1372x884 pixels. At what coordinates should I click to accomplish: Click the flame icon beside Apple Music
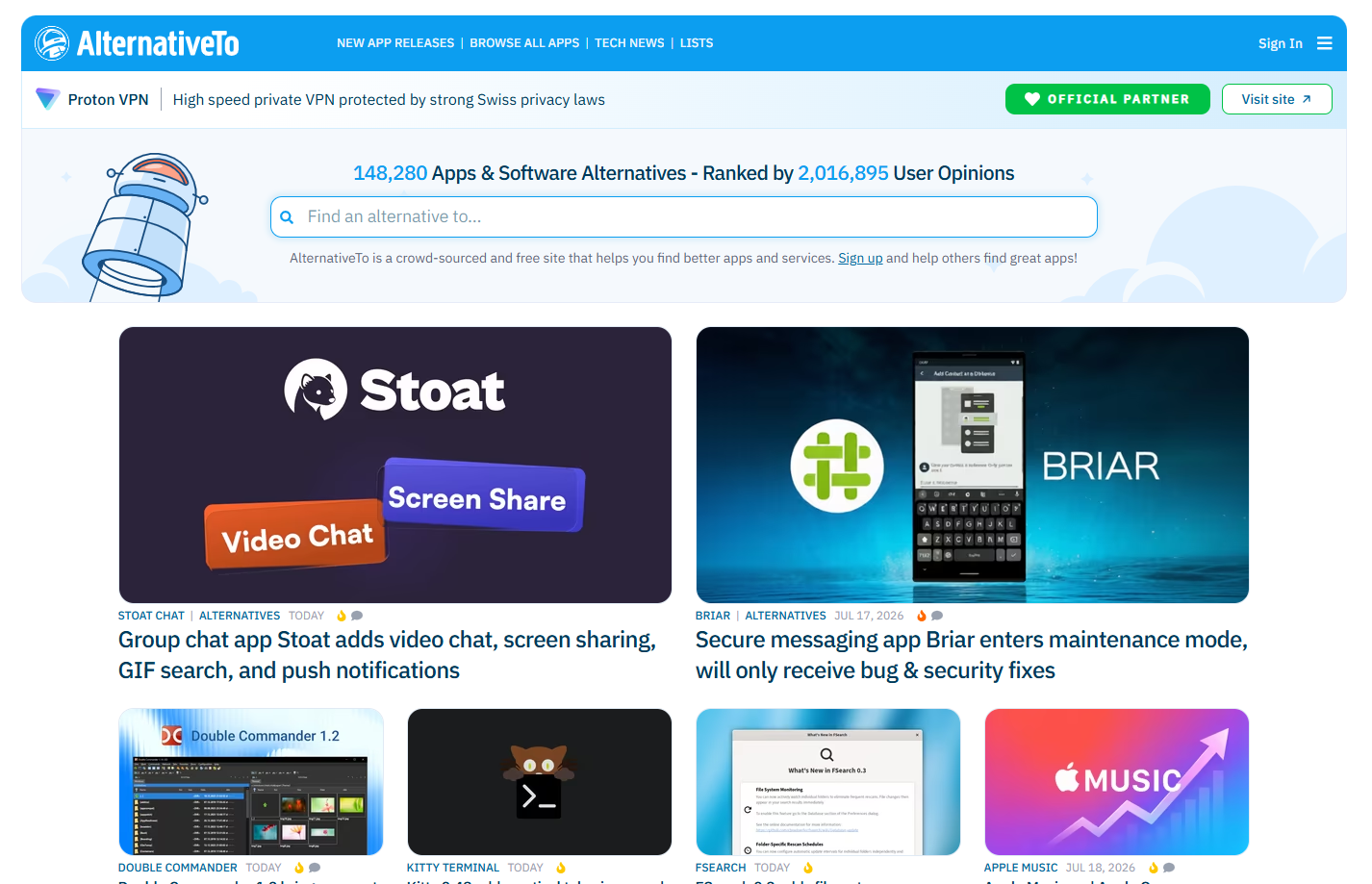click(x=1154, y=868)
